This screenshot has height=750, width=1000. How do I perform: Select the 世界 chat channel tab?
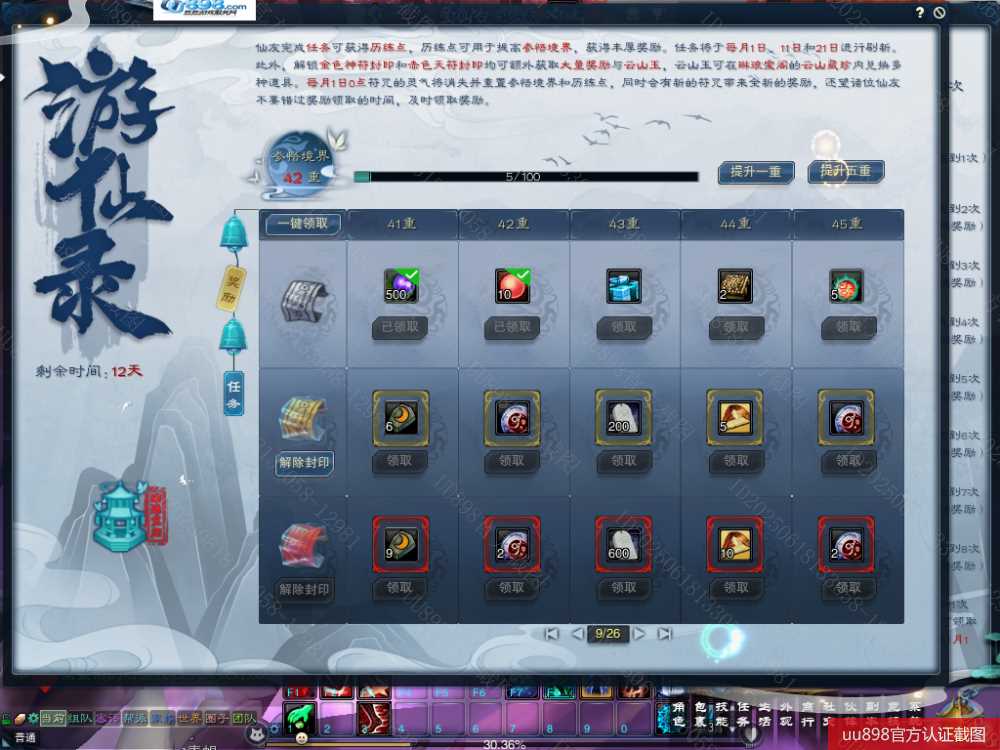pyautogui.click(x=189, y=718)
